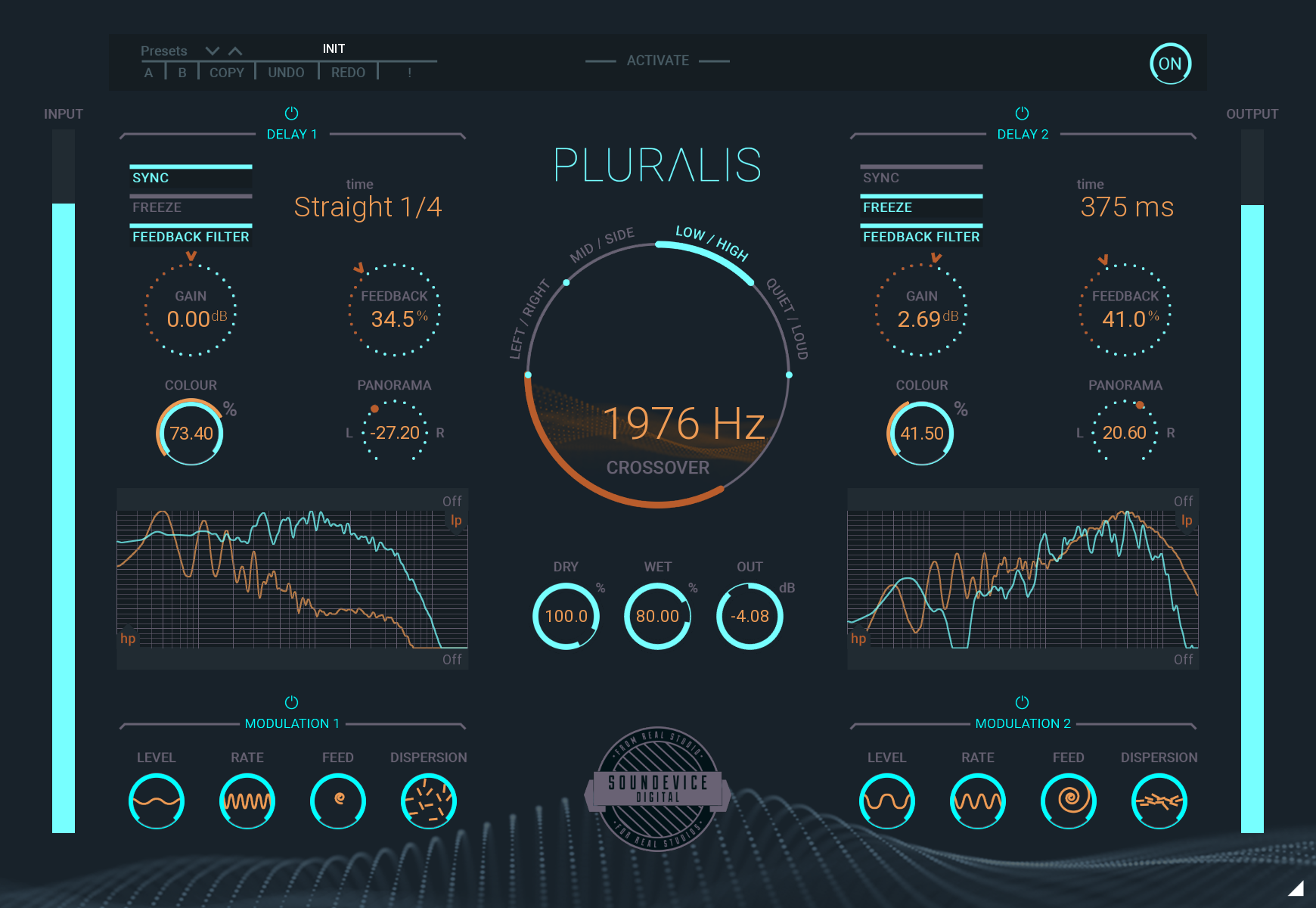Open the previous preset with the down chevron

click(x=212, y=50)
